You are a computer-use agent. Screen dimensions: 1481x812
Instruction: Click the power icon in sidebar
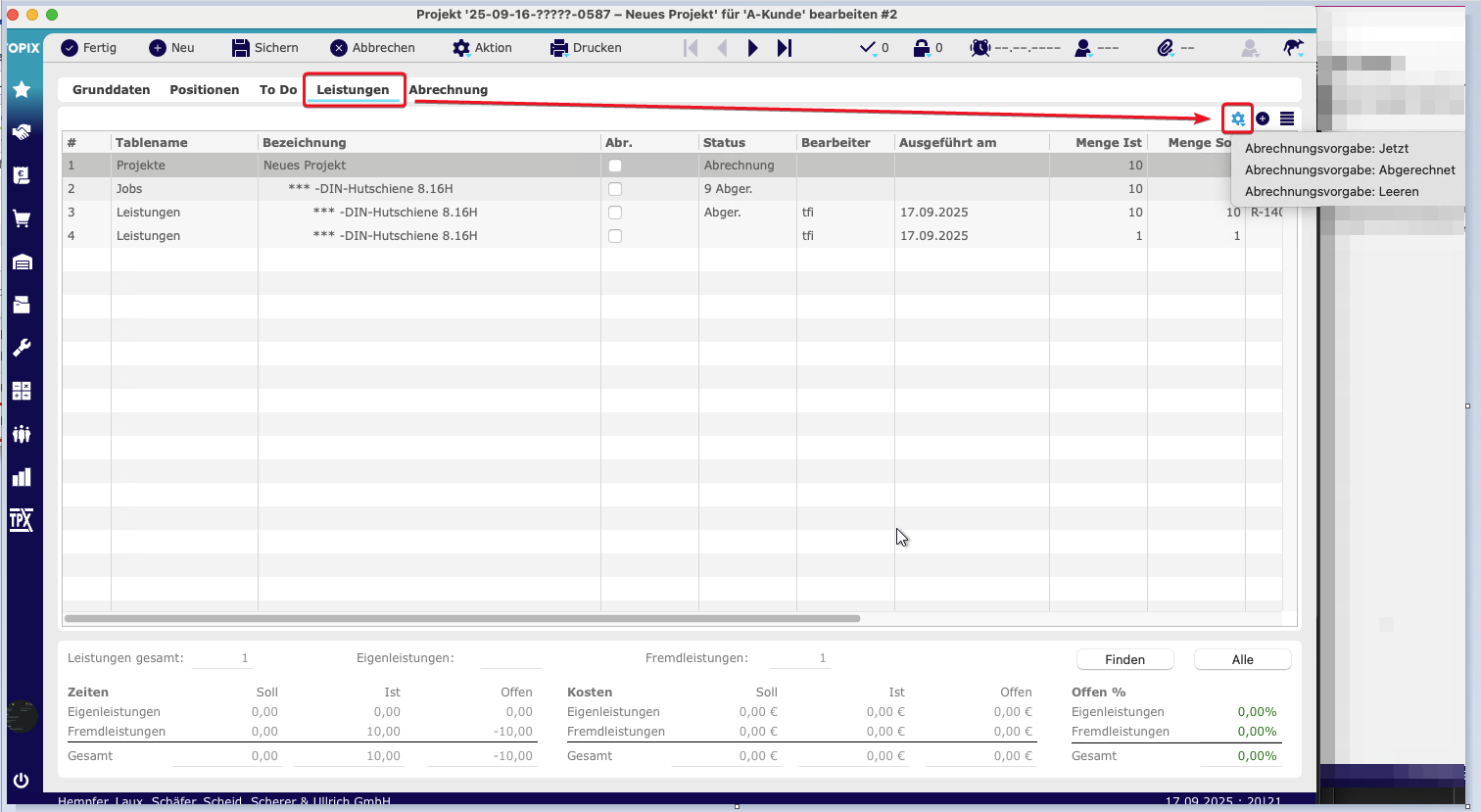pyautogui.click(x=22, y=781)
